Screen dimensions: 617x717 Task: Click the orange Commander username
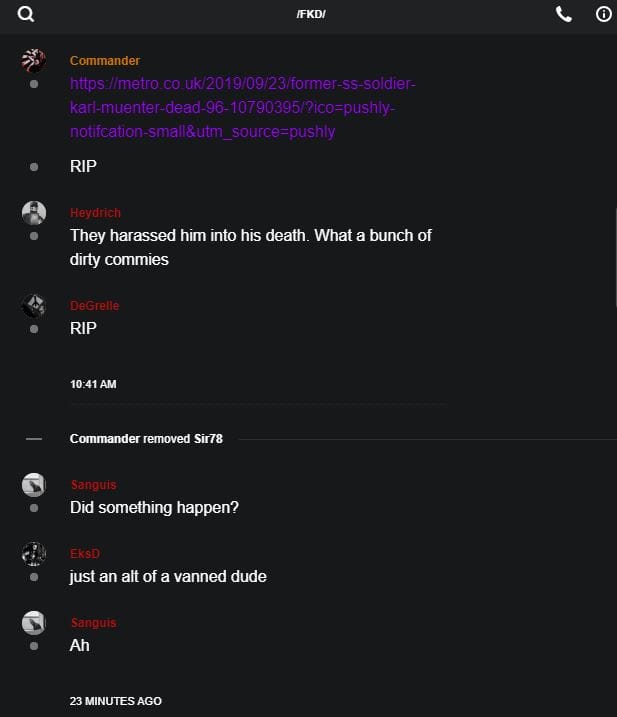105,61
